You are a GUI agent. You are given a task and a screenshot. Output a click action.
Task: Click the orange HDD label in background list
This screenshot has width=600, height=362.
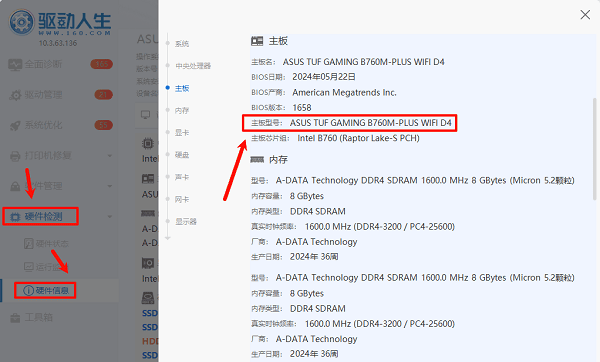[150, 341]
